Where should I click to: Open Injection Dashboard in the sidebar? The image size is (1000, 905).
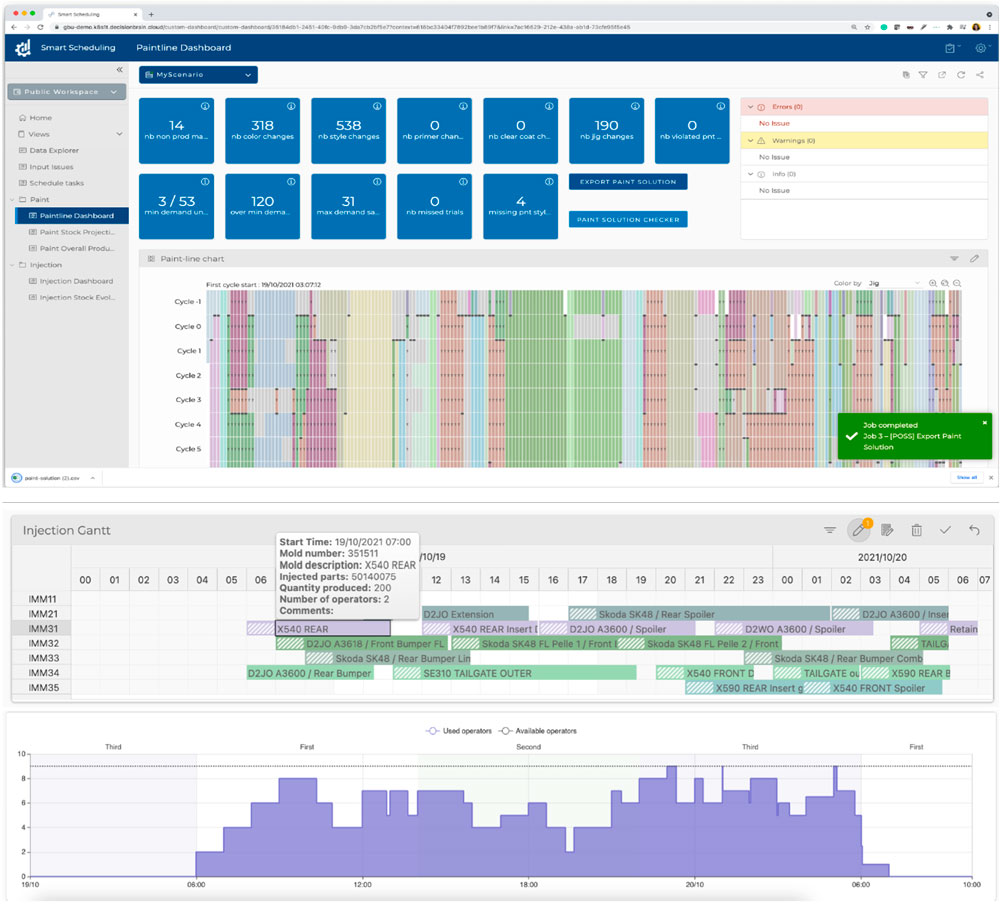tap(76, 281)
